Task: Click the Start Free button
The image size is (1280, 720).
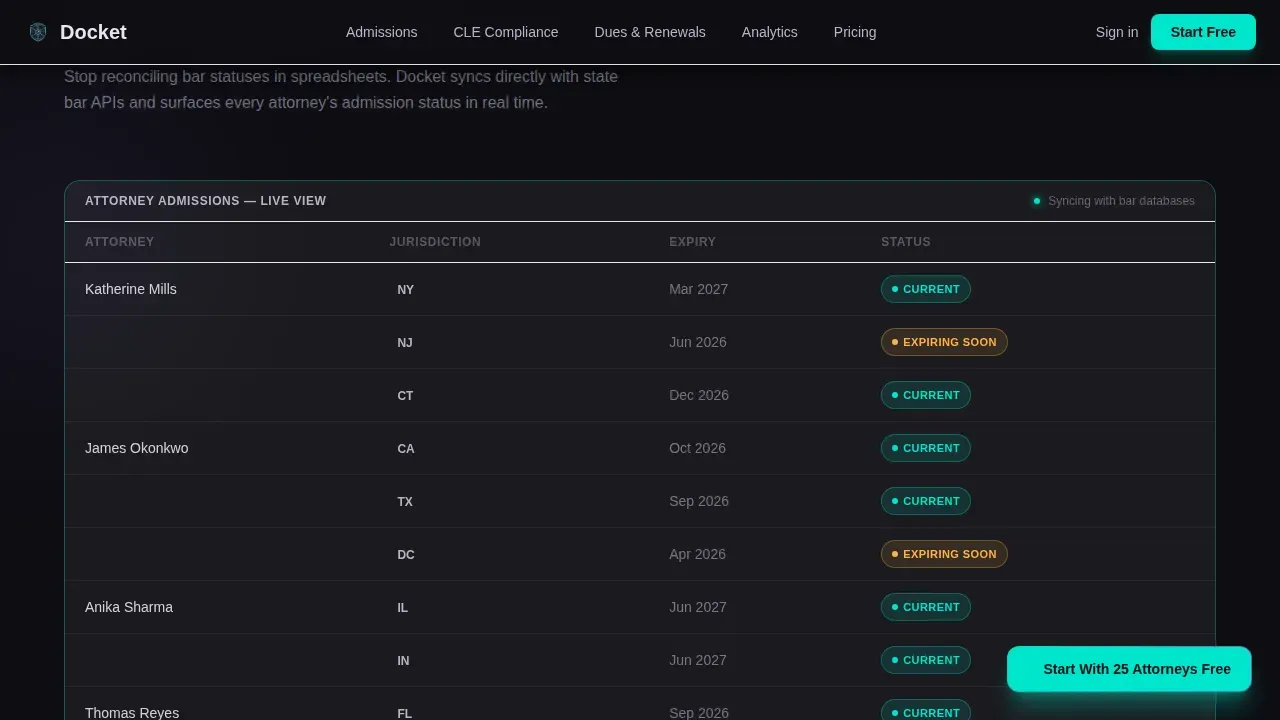Action: click(x=1203, y=32)
